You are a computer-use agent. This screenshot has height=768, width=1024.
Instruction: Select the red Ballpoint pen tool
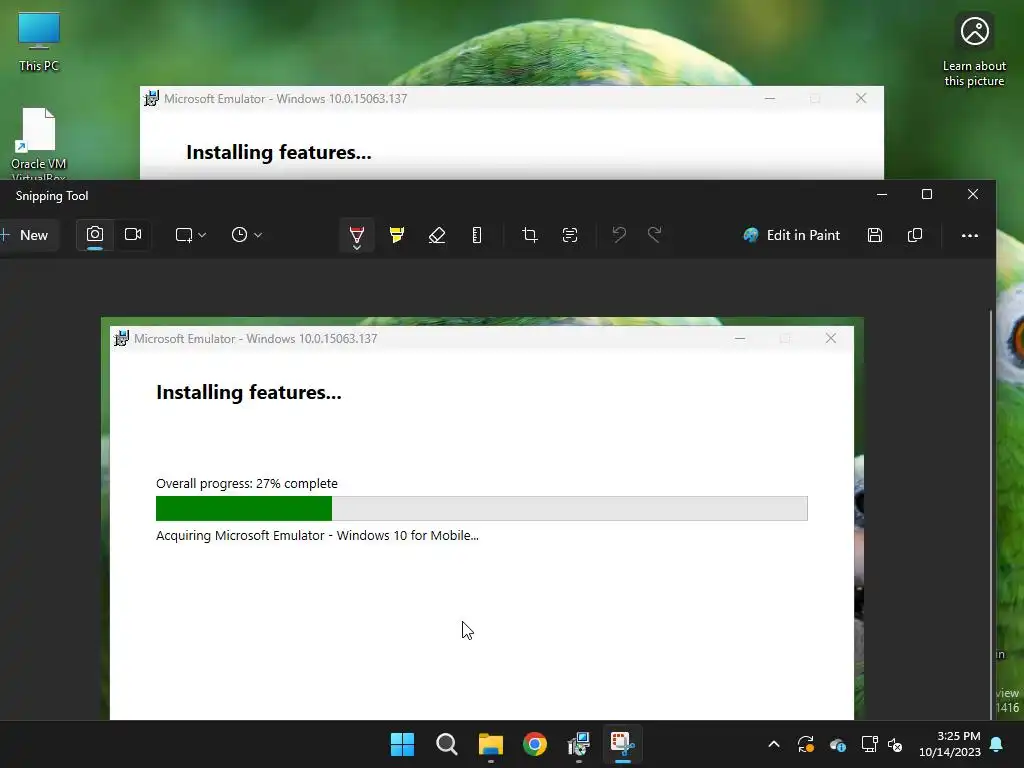click(x=357, y=236)
